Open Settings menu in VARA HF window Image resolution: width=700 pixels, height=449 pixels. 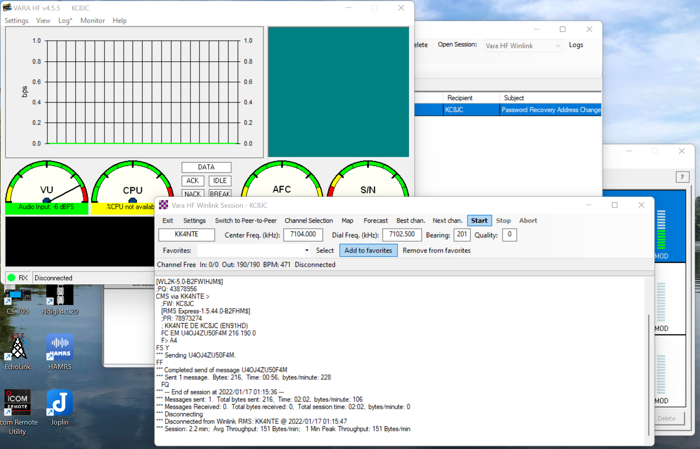click(x=16, y=21)
